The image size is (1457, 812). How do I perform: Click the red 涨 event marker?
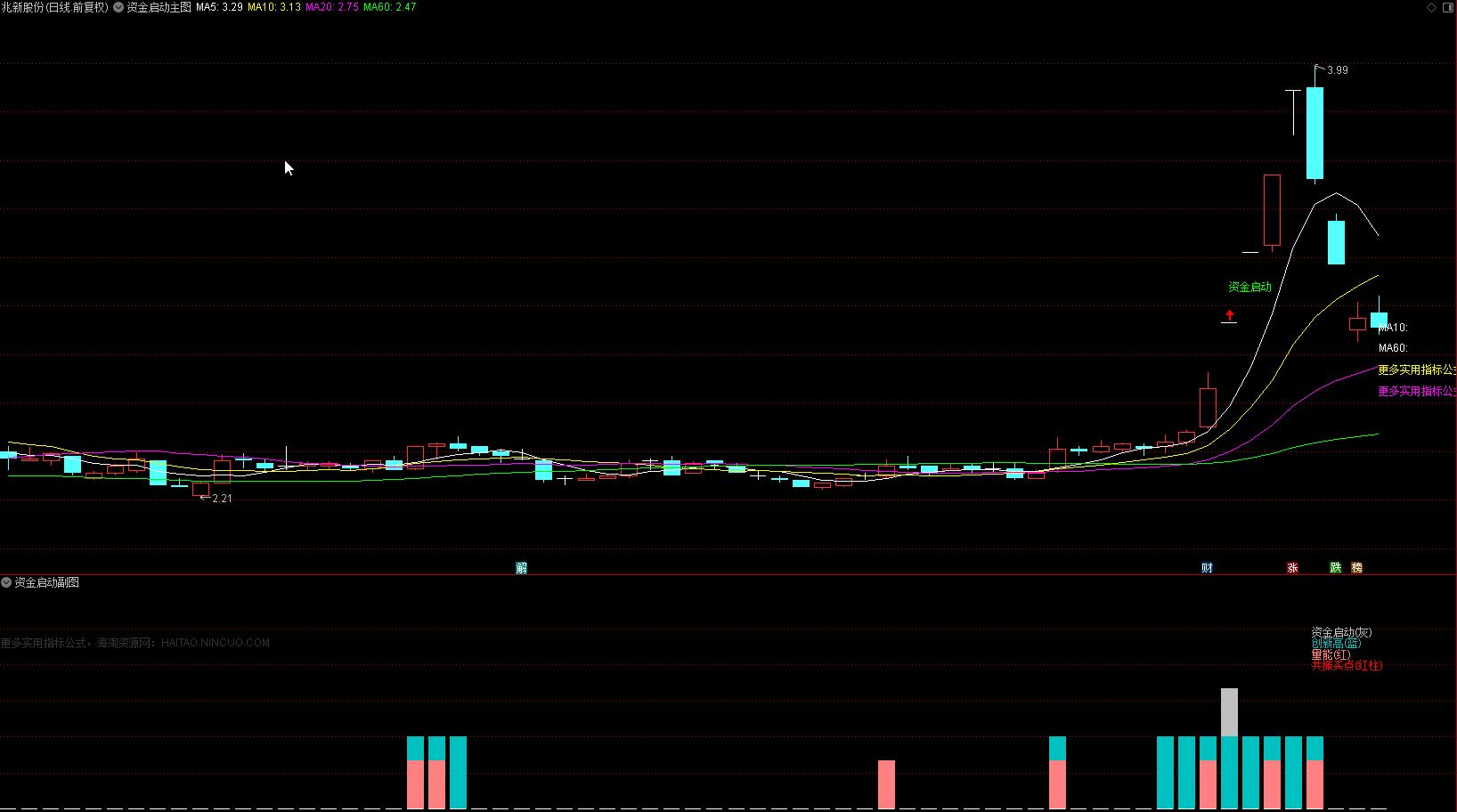(1292, 568)
